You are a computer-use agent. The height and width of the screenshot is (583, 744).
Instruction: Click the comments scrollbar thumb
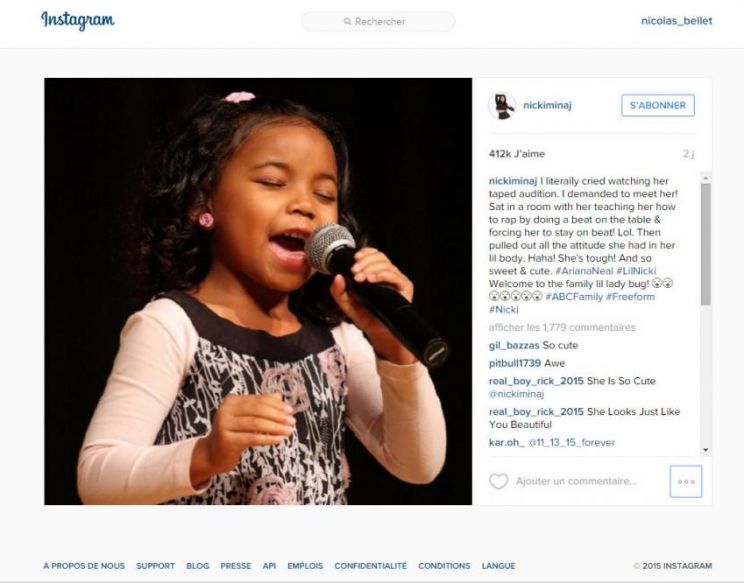706,244
